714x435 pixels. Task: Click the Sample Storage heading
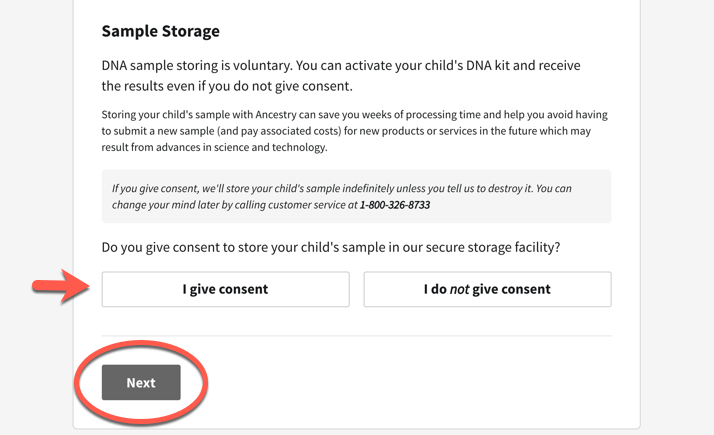coord(160,31)
